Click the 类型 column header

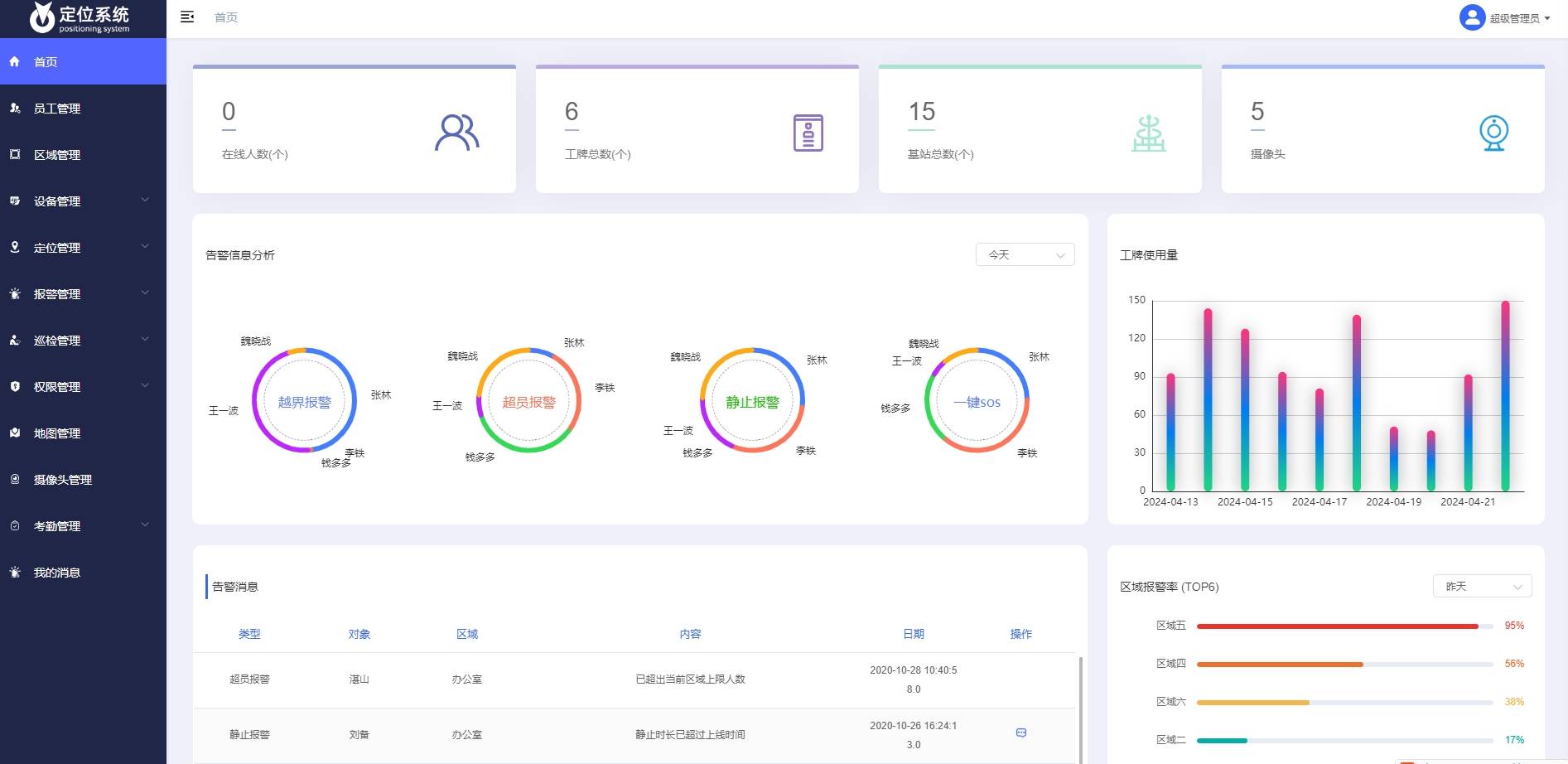[x=249, y=634]
